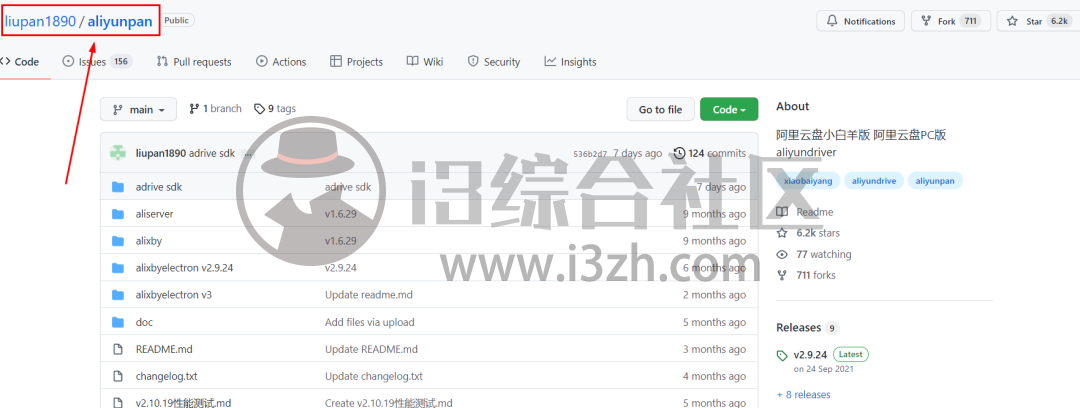View the 1 branch link
This screenshot has height=408, width=1080.
tap(215, 109)
